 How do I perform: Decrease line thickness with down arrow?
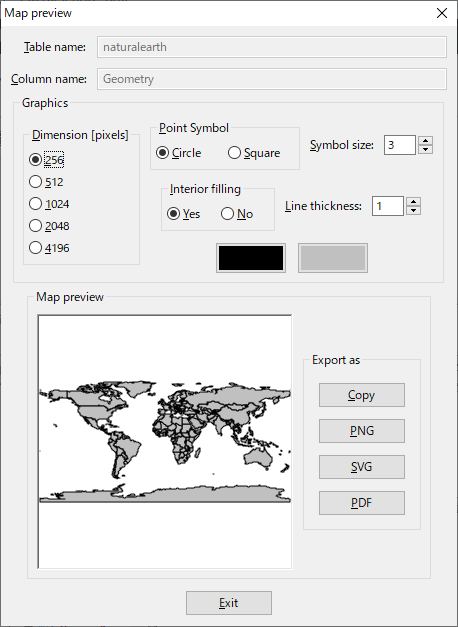click(414, 210)
